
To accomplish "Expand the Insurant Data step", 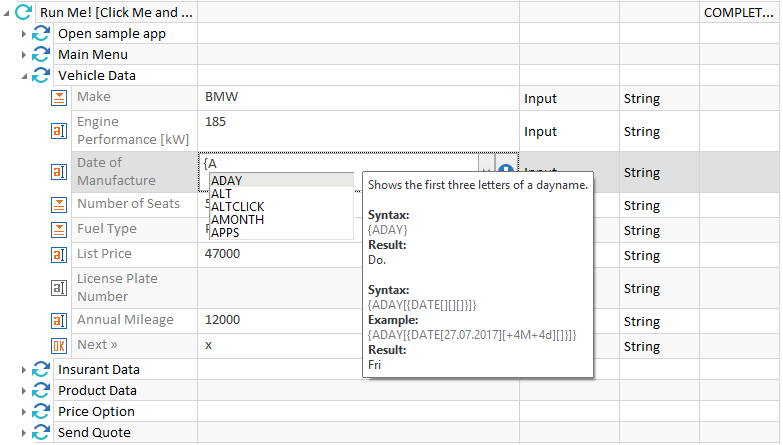I will point(24,370).
